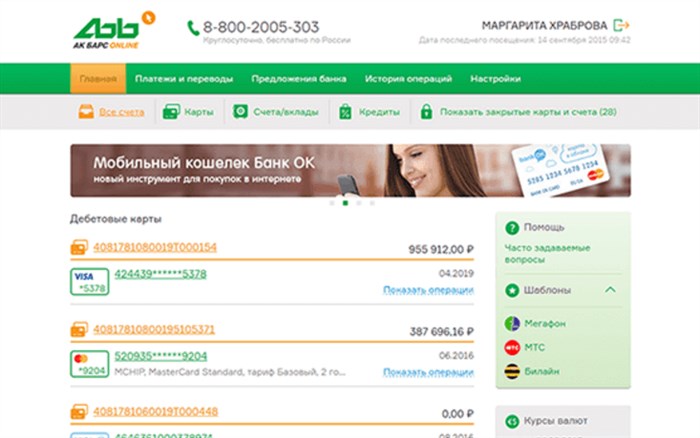Select the Счета/вклады filter

click(x=286, y=112)
